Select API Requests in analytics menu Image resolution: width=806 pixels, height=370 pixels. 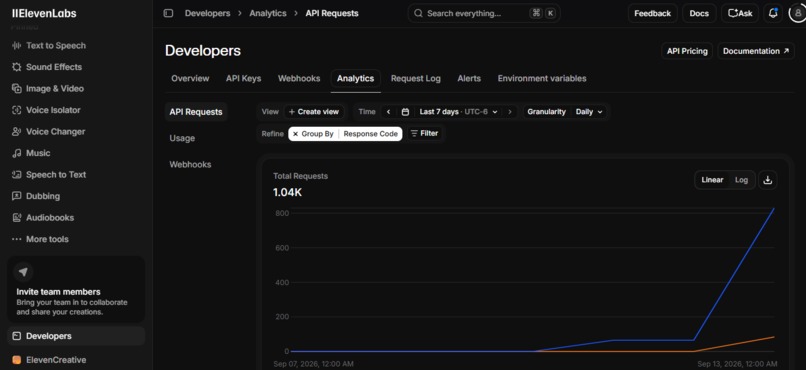pos(196,112)
